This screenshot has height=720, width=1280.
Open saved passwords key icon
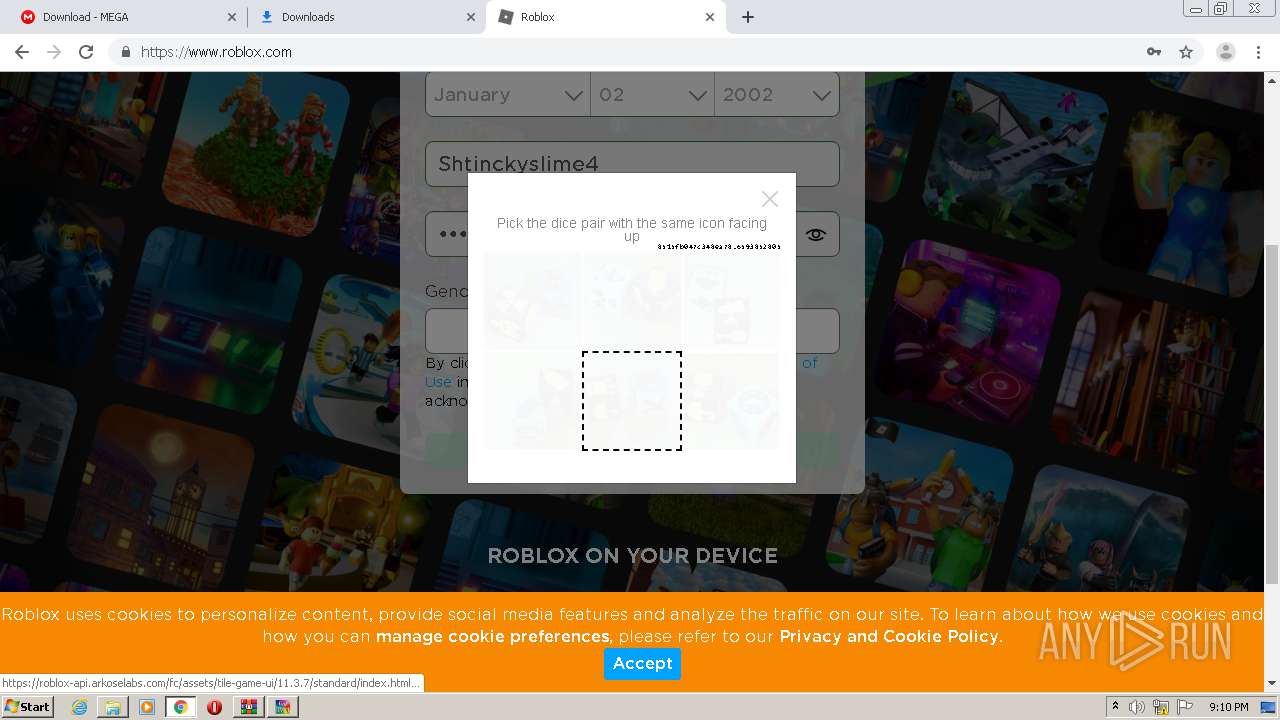click(x=1154, y=52)
